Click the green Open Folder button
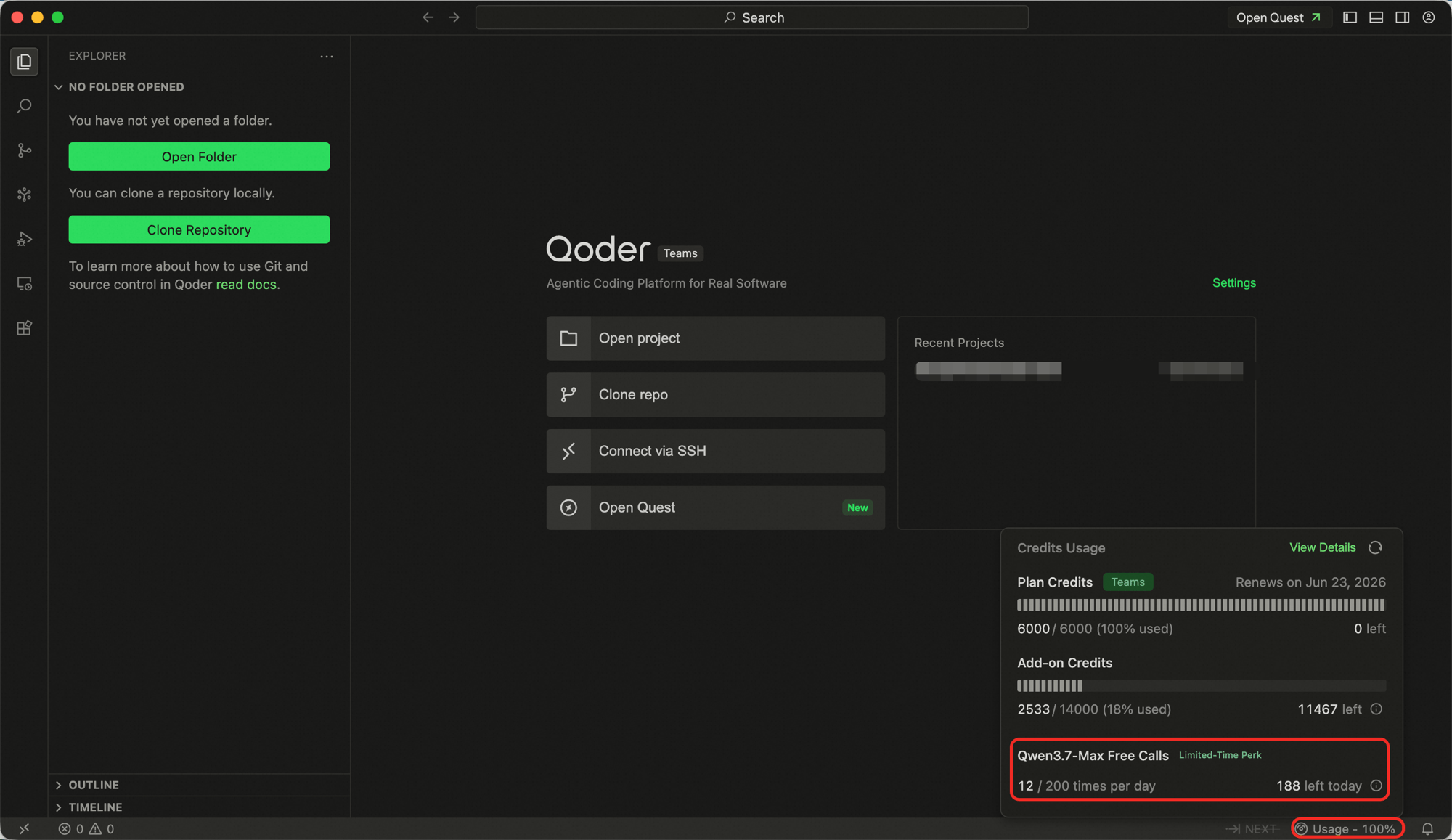Image resolution: width=1452 pixels, height=840 pixels. click(199, 156)
